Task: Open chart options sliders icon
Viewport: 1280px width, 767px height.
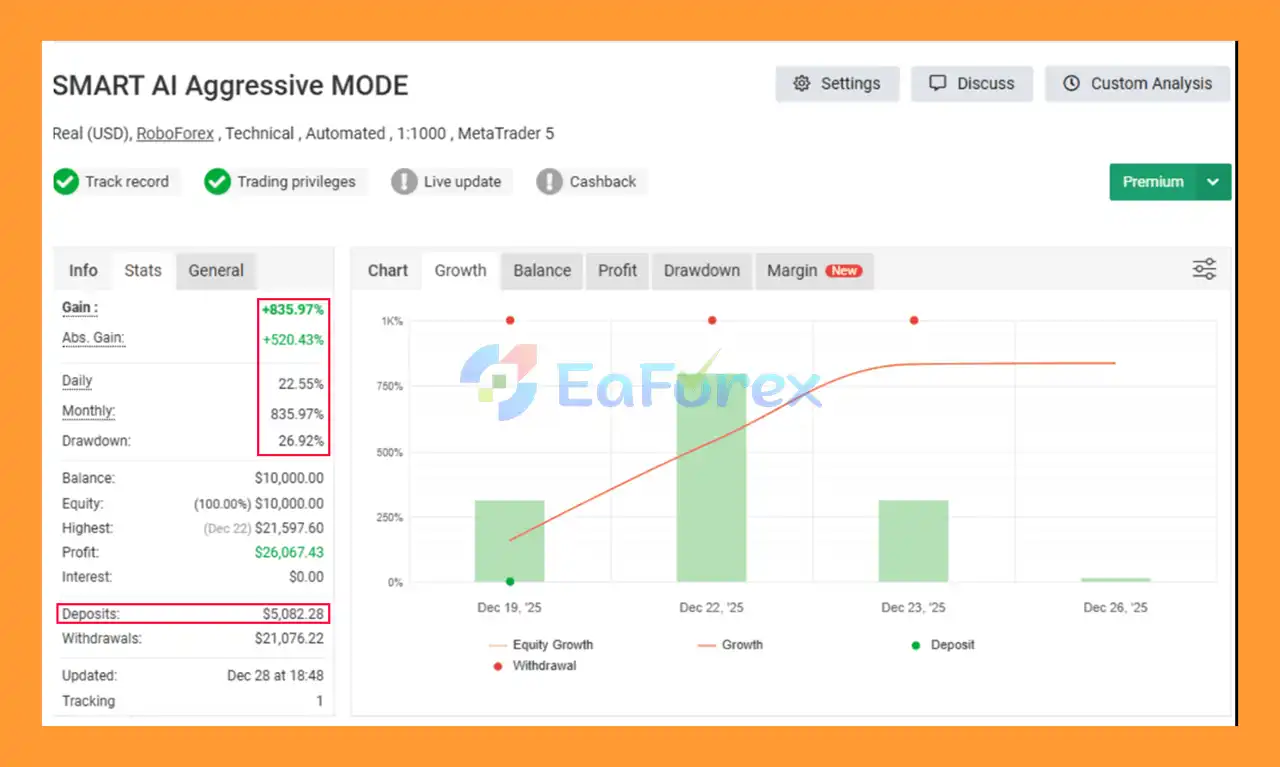Action: click(1204, 269)
